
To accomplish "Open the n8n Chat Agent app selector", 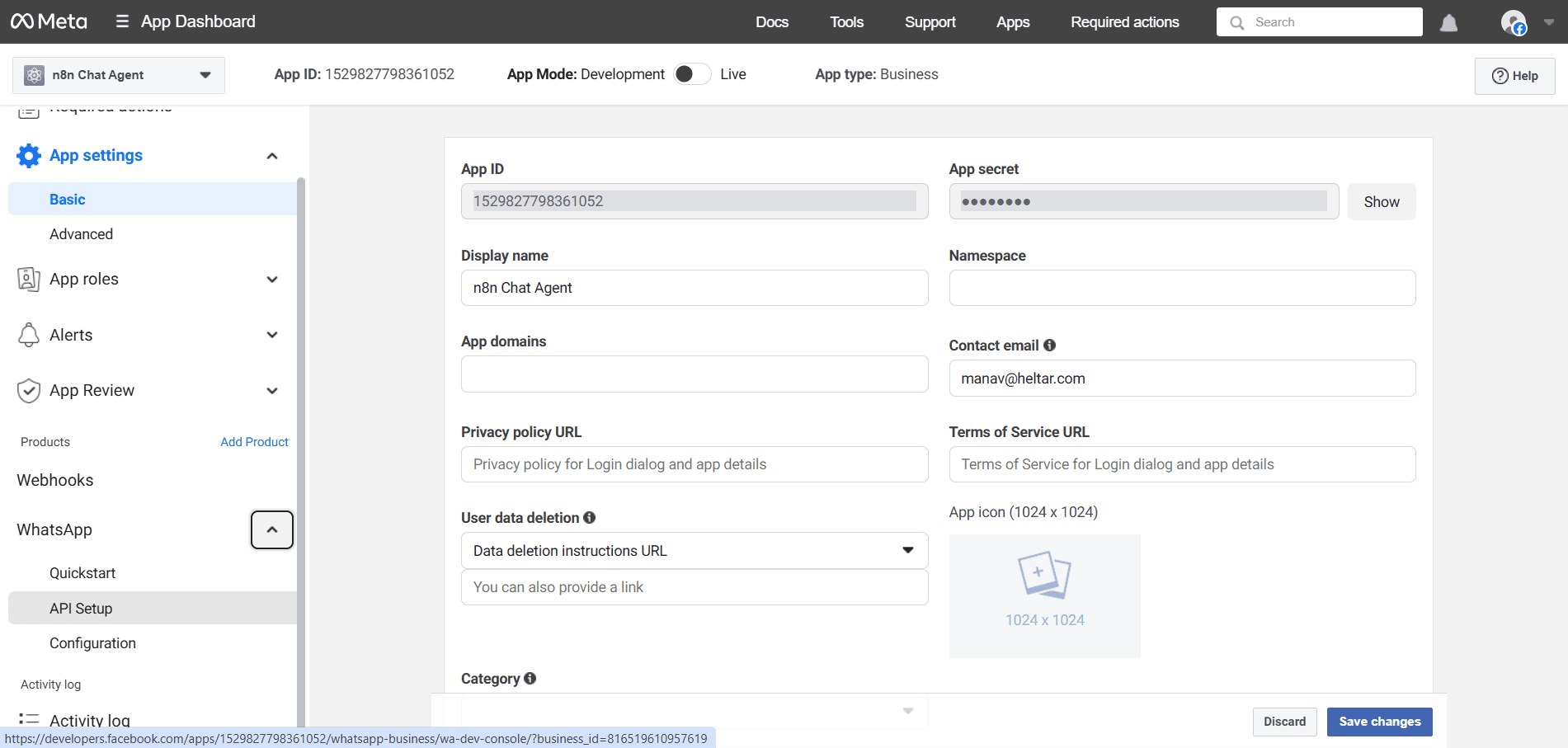I will (118, 75).
